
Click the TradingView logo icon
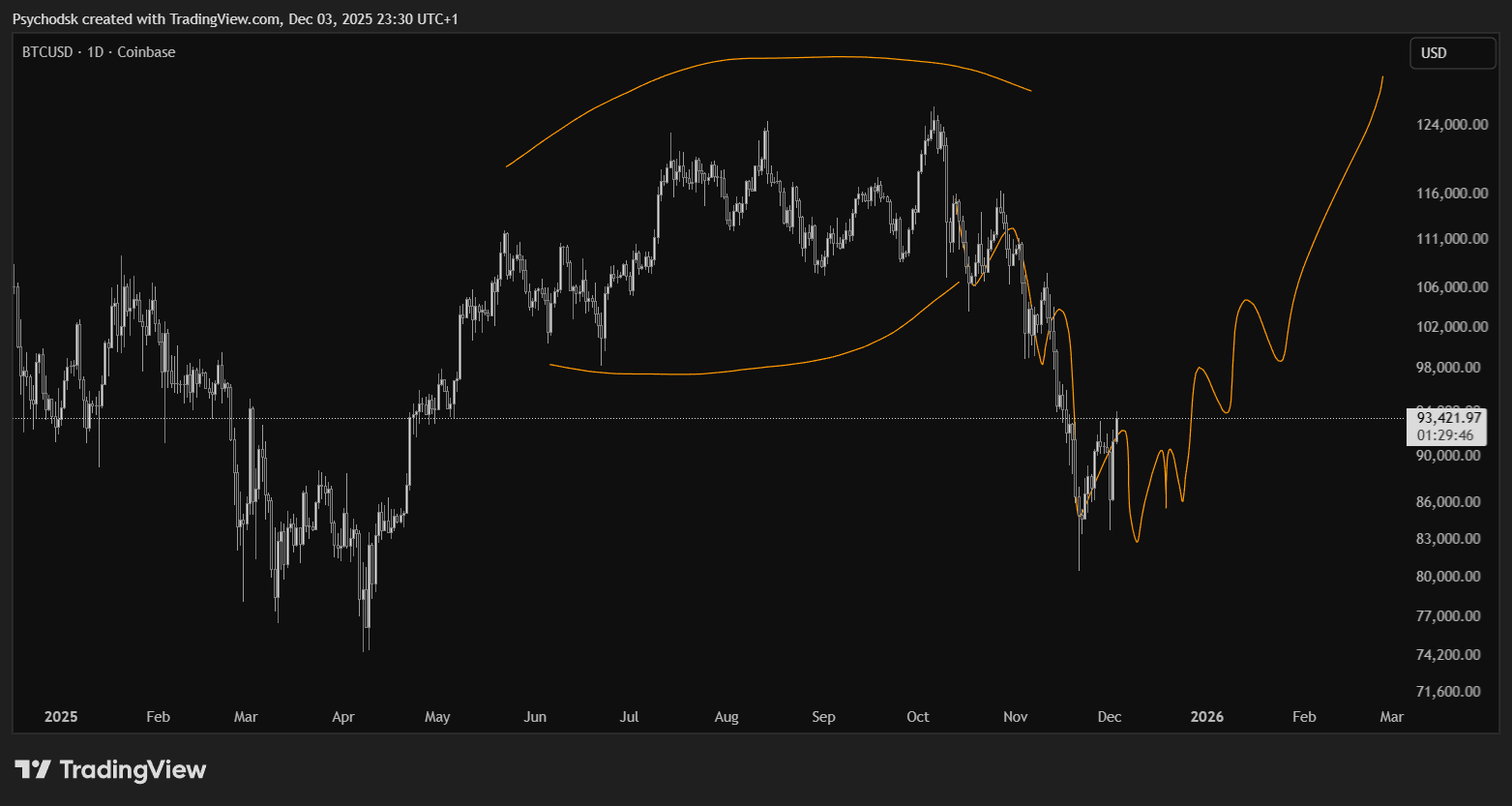32,770
